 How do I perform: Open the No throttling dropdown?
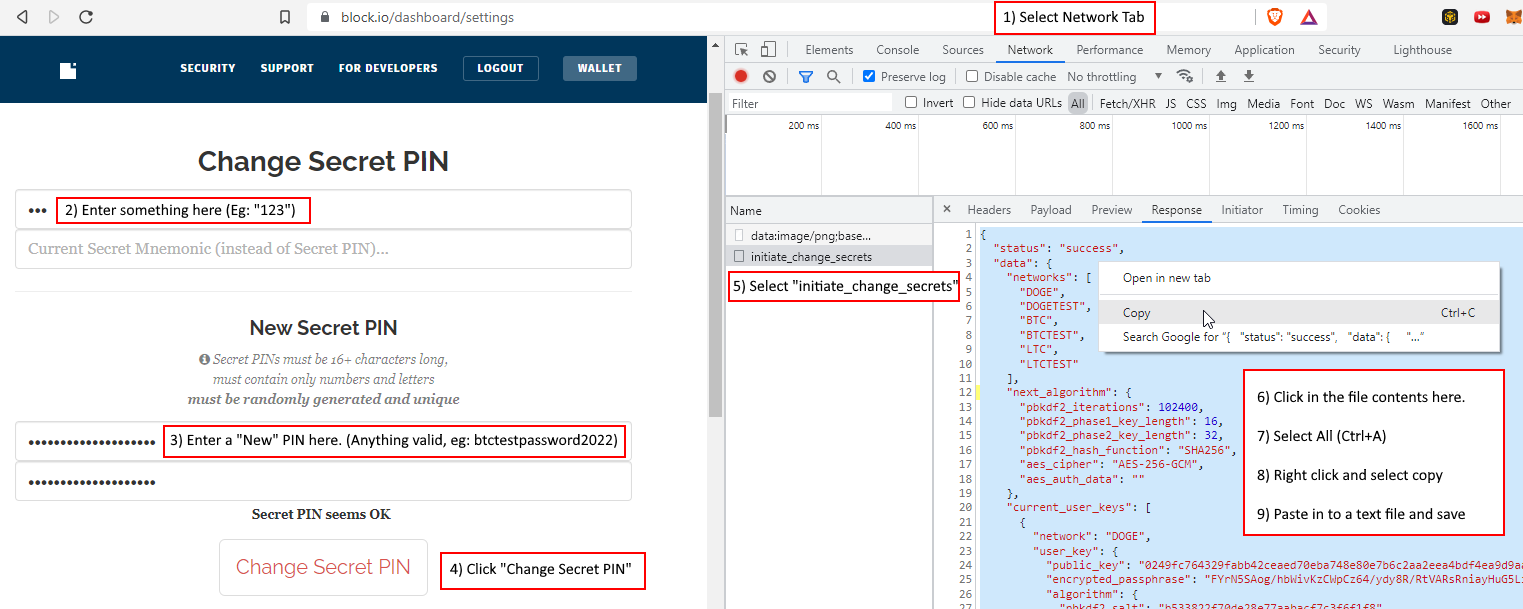pyautogui.click(x=1114, y=77)
